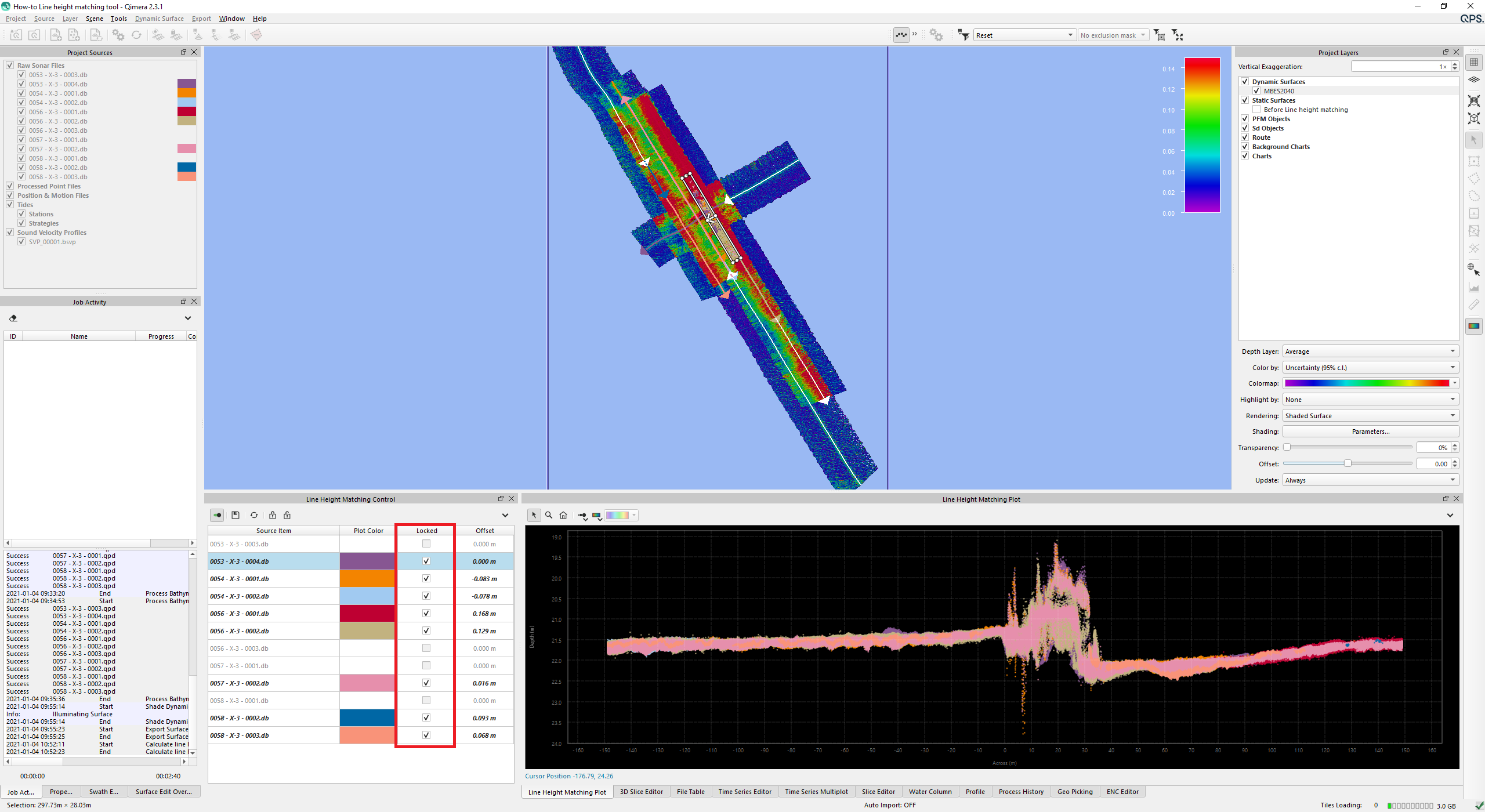Open the No exclusion mask dropdown

(x=1113, y=35)
